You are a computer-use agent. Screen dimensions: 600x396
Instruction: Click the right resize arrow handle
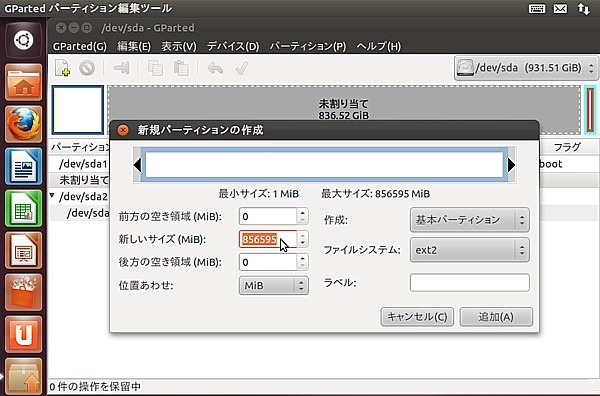[511, 165]
